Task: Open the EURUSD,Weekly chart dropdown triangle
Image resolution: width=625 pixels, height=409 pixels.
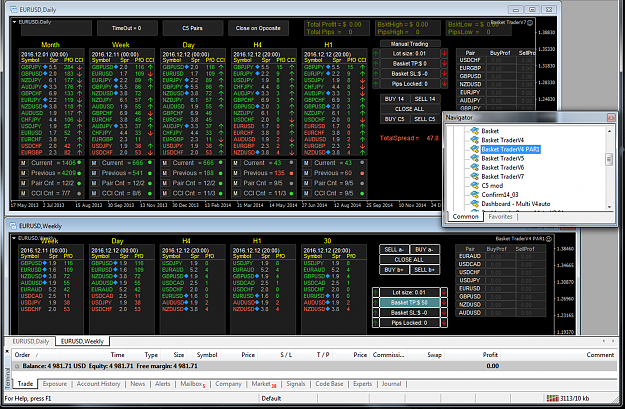Action: click(x=14, y=238)
